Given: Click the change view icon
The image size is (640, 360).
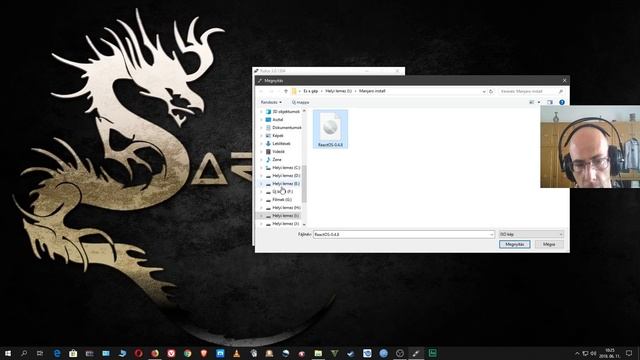Looking at the screenshot, I should point(531,102).
